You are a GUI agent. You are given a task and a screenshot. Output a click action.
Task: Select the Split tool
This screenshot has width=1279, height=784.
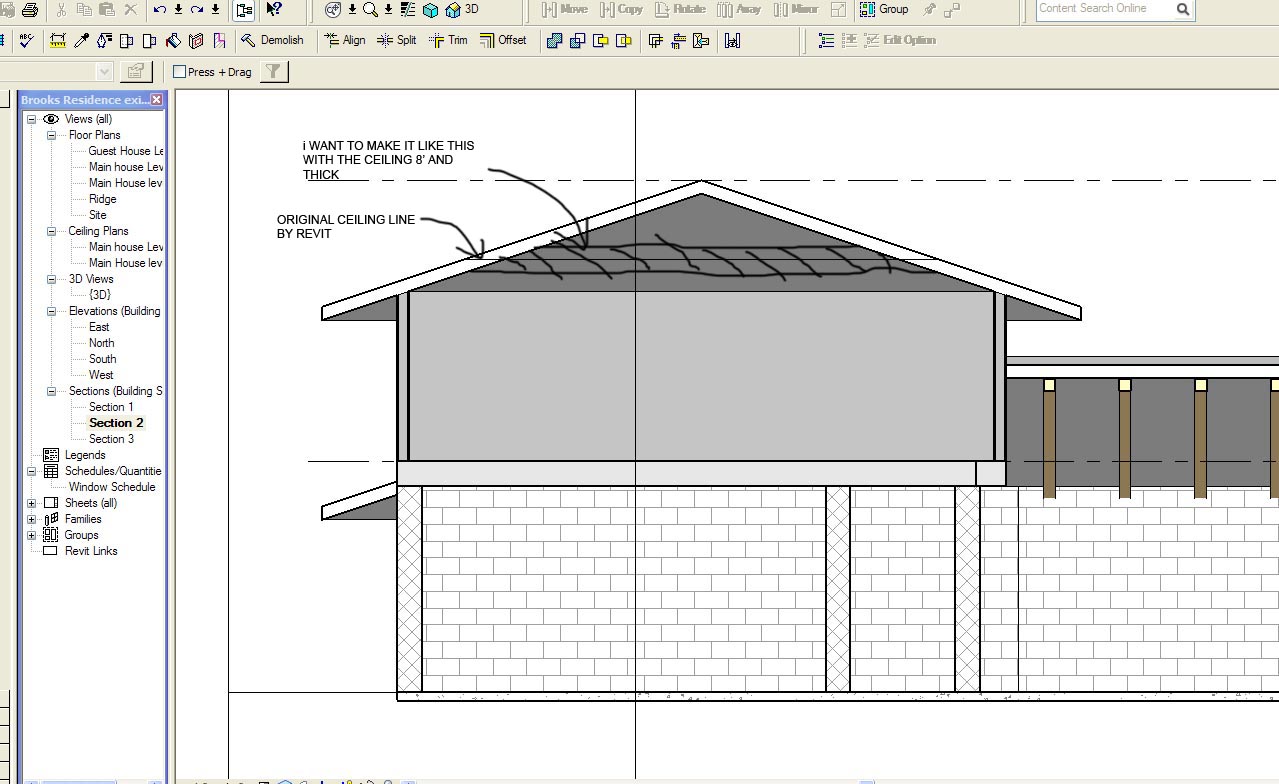point(396,40)
